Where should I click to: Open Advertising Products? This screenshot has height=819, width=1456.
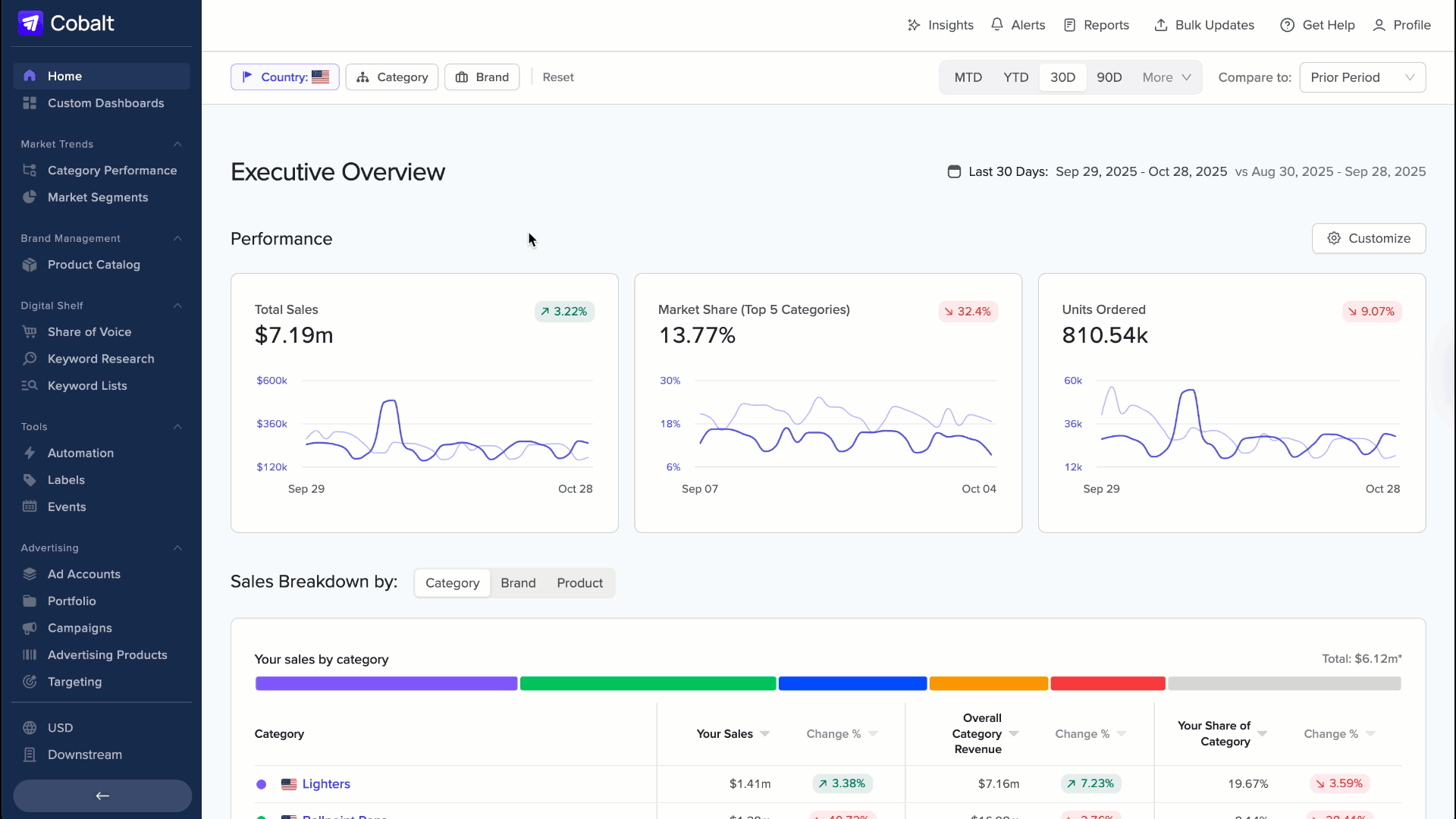(102, 655)
